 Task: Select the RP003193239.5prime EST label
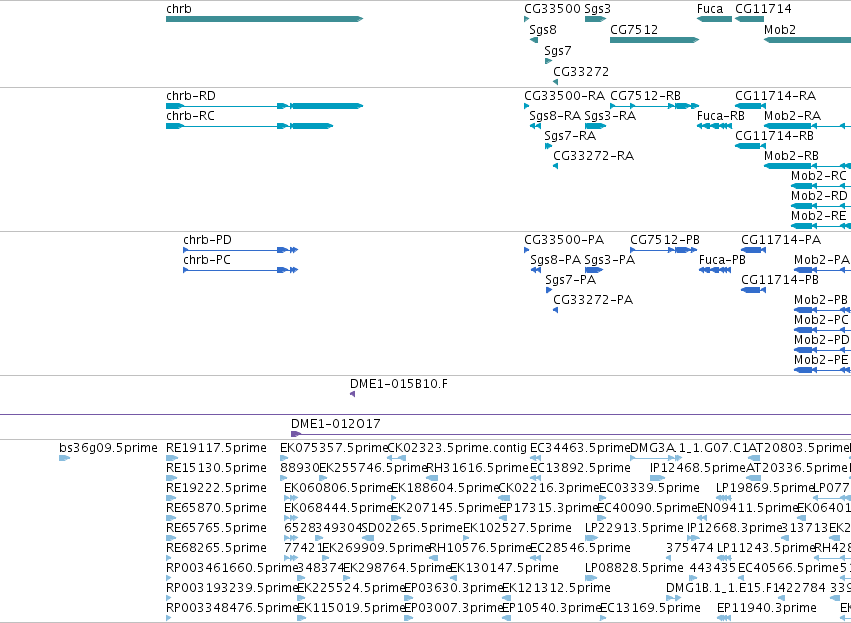(232, 588)
